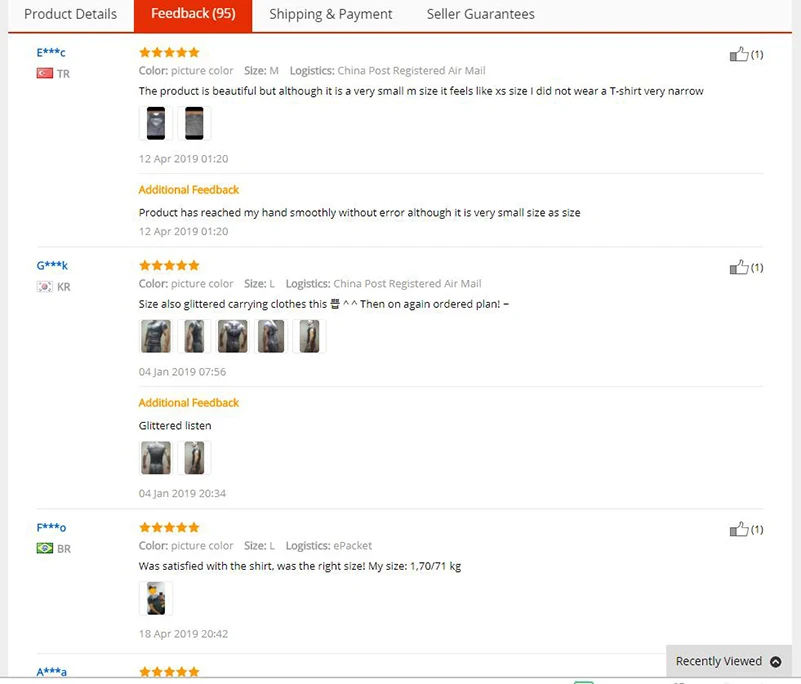The width and height of the screenshot is (801, 684).
Task: Like E***c's review with thumbs-up icon
Action: click(739, 54)
